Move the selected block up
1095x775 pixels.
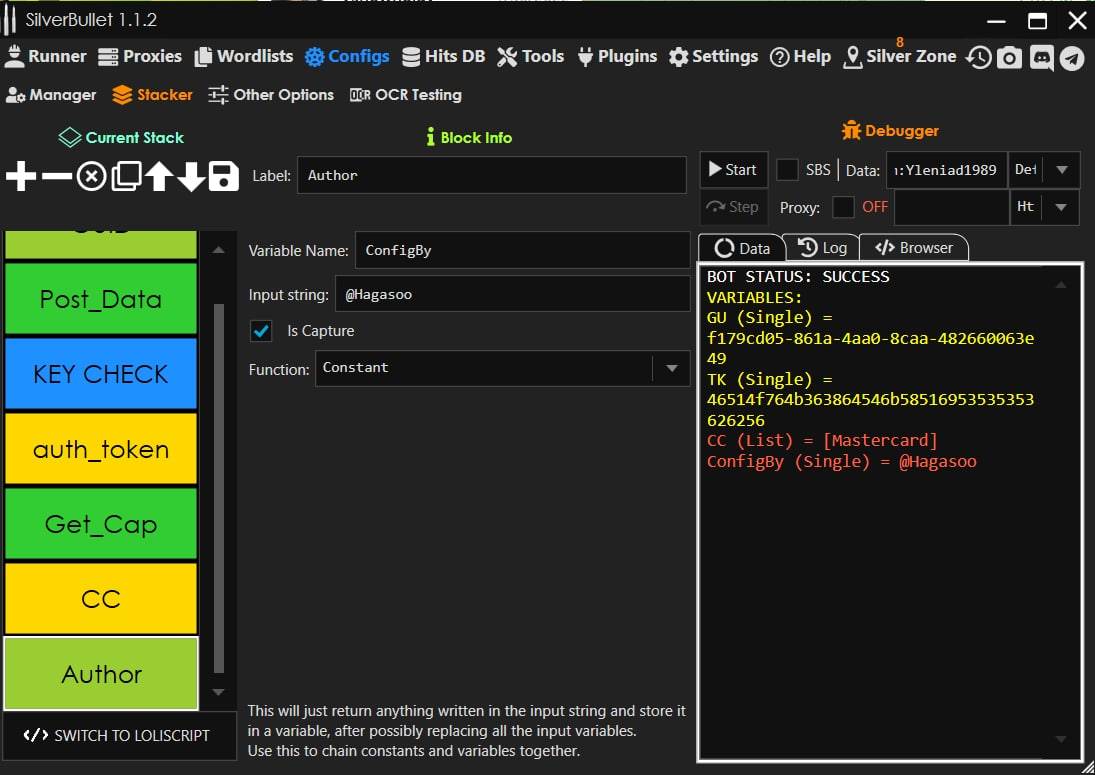point(159,177)
